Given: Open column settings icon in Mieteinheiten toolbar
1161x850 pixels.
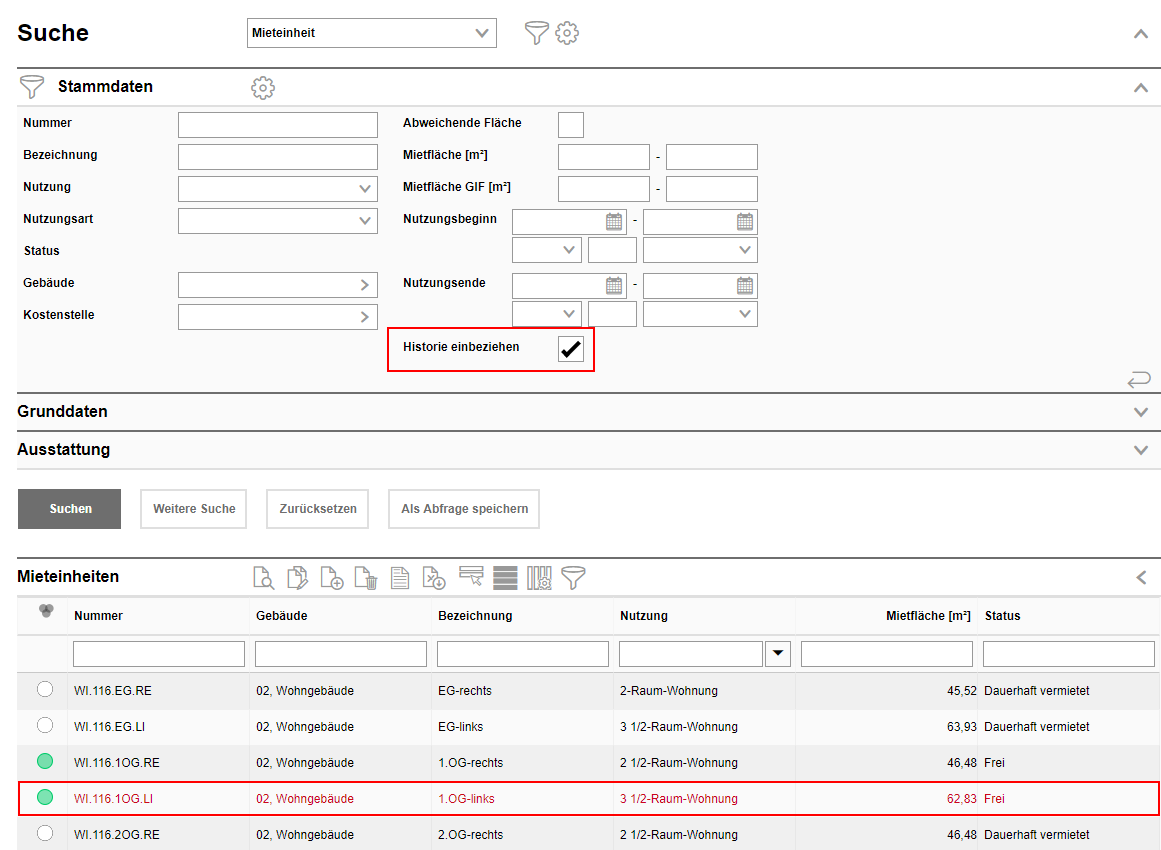Looking at the screenshot, I should [x=539, y=578].
